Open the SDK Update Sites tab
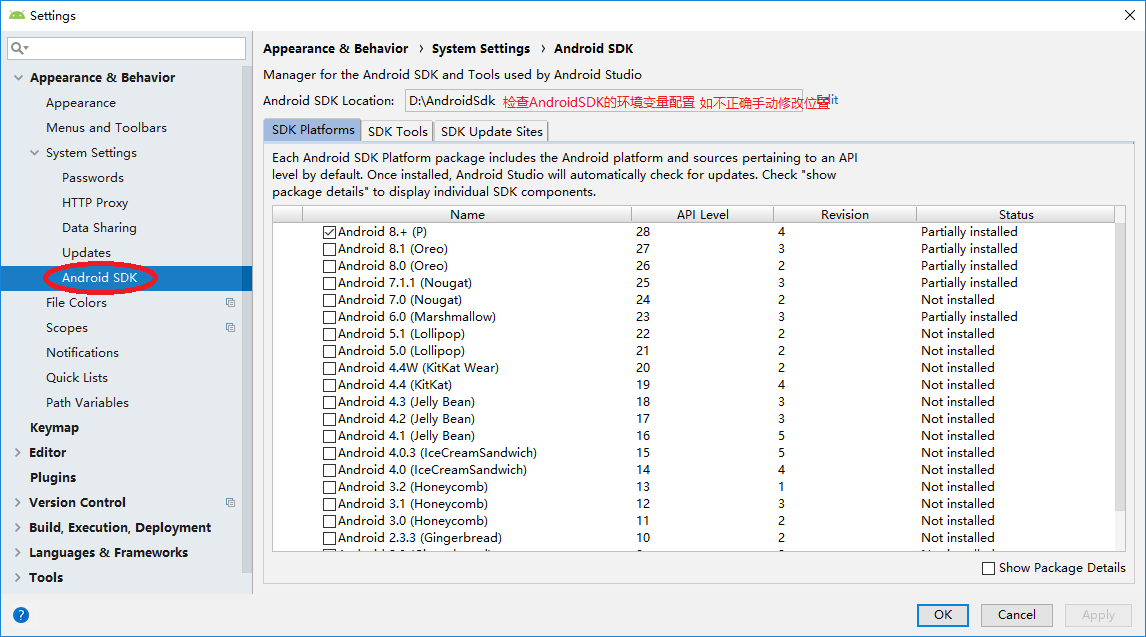Viewport: 1146px width, 637px height. point(491,131)
